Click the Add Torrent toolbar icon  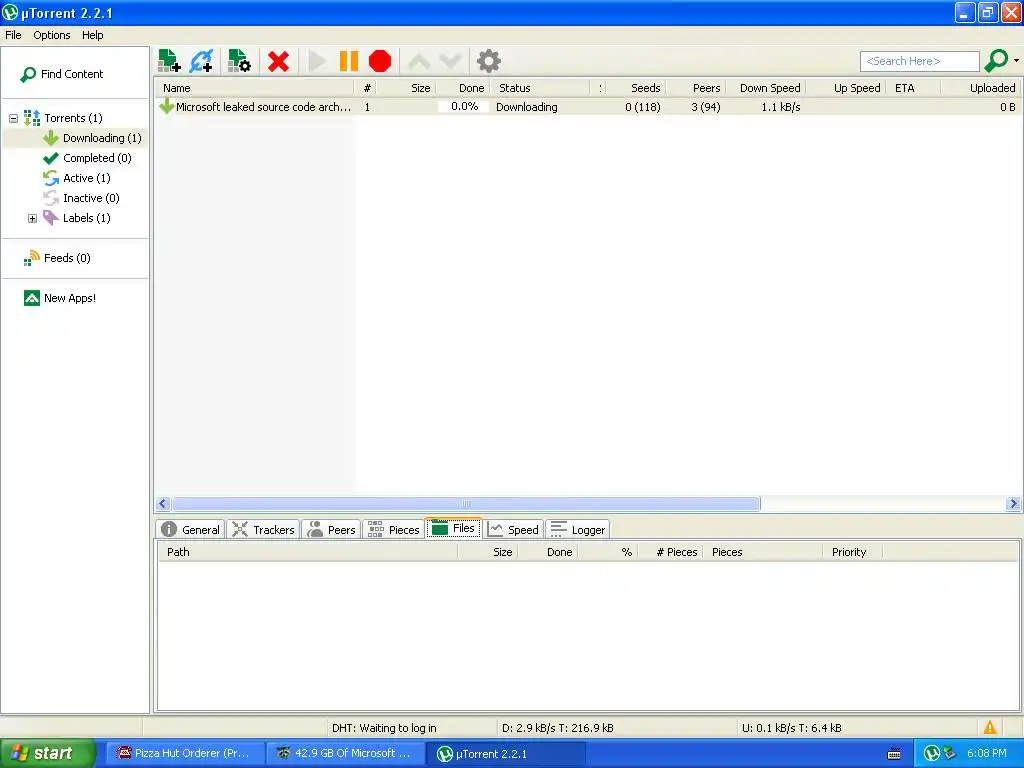169,61
